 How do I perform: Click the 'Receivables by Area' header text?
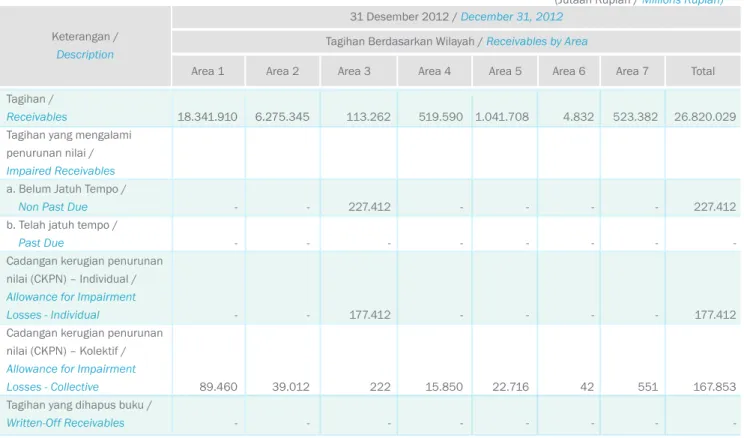coord(537,42)
